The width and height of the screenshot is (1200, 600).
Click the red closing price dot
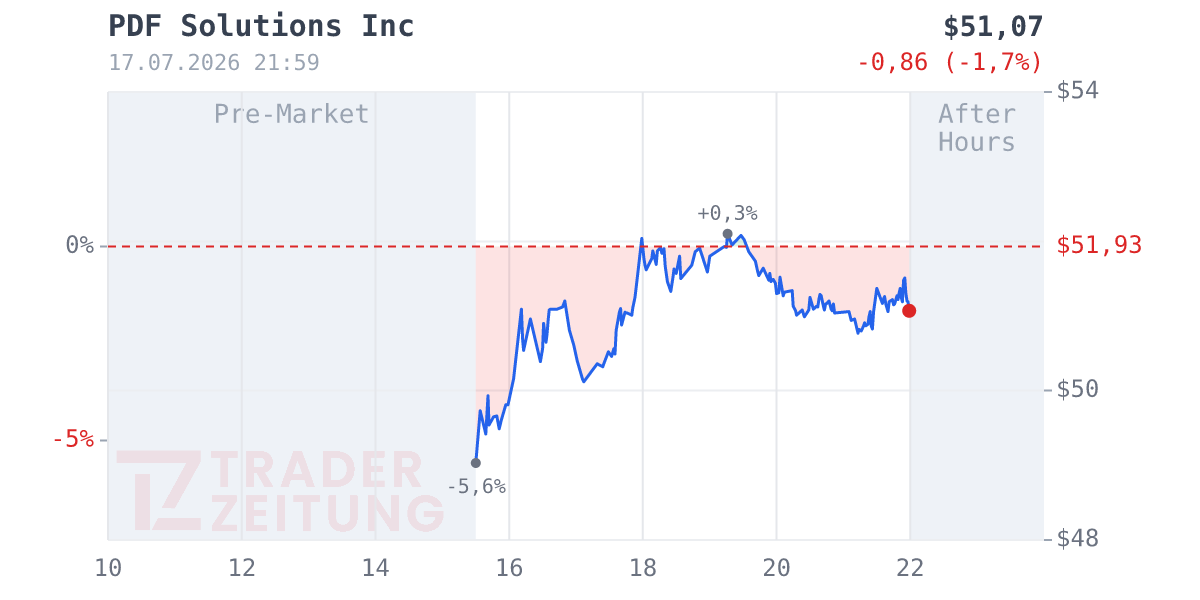pyautogui.click(x=909, y=311)
